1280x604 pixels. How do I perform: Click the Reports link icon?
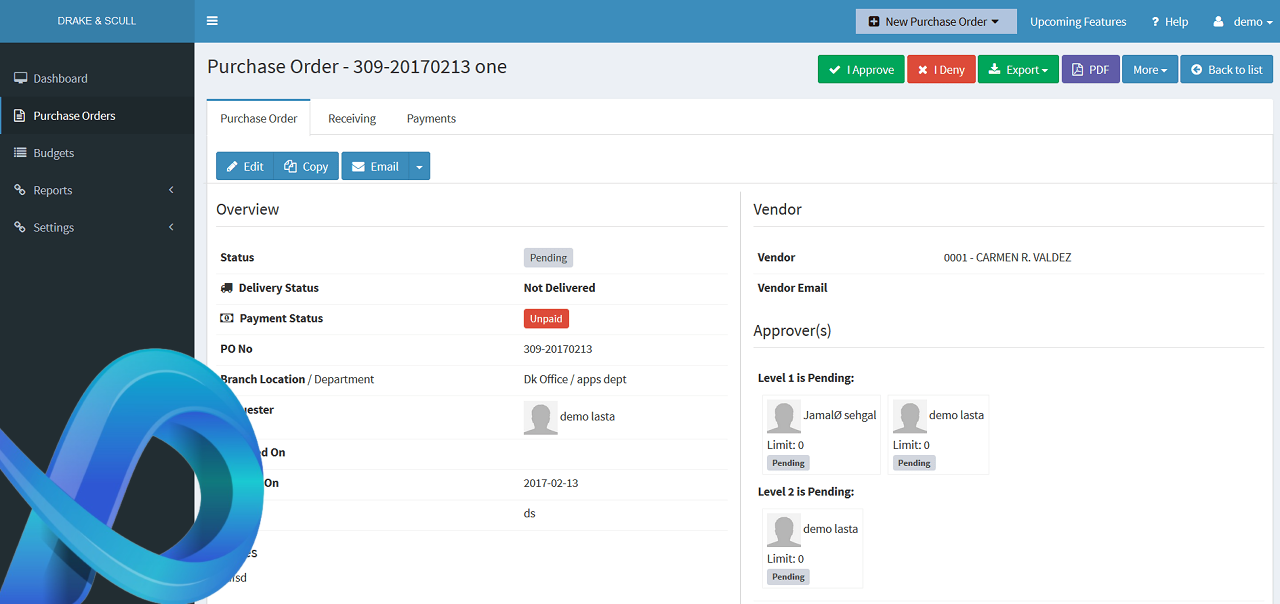(20, 190)
